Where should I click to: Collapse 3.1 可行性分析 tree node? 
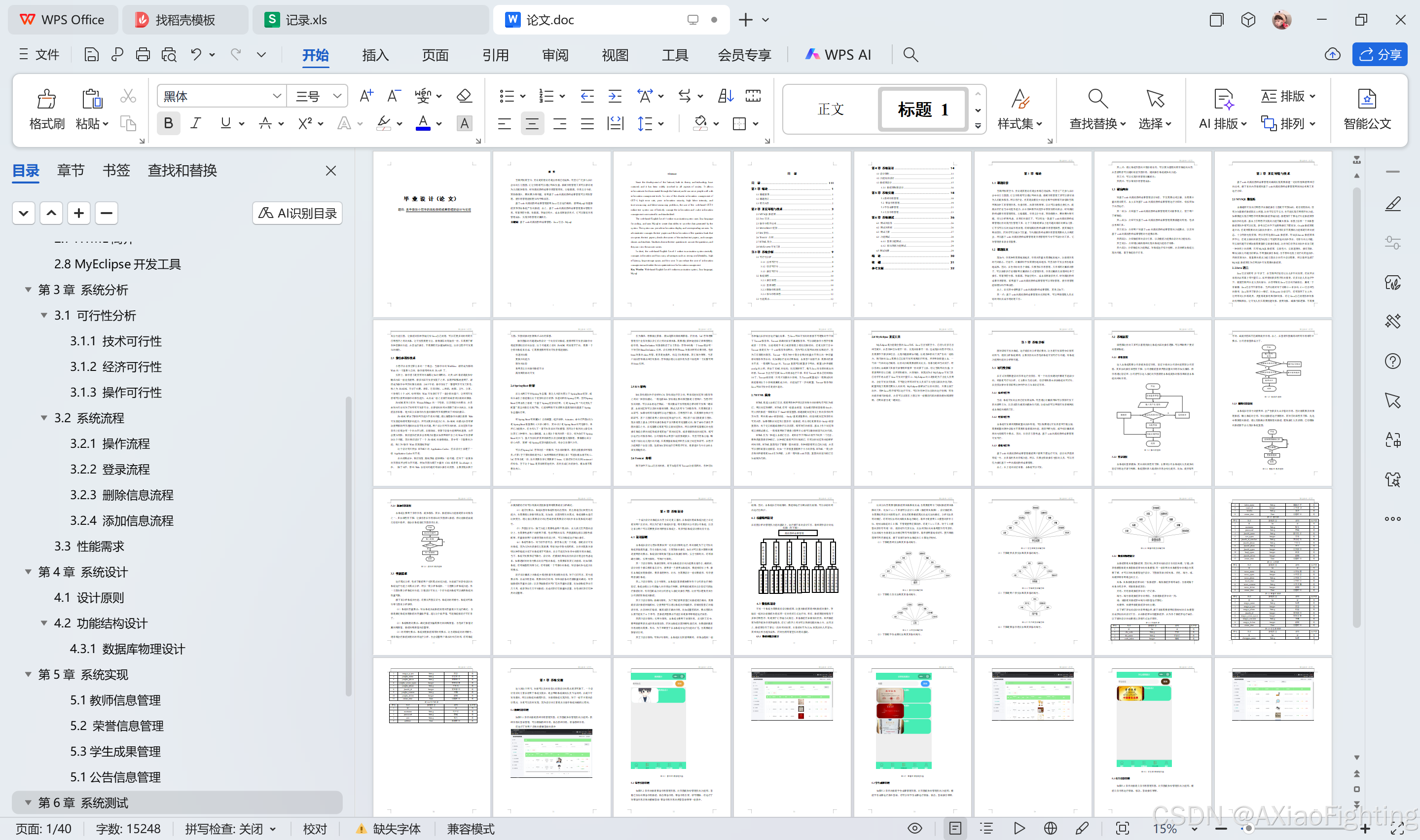coord(43,315)
